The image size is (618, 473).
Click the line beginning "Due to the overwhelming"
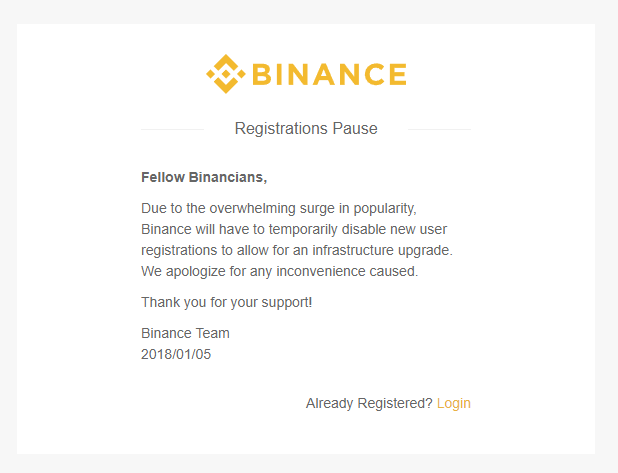click(279, 209)
